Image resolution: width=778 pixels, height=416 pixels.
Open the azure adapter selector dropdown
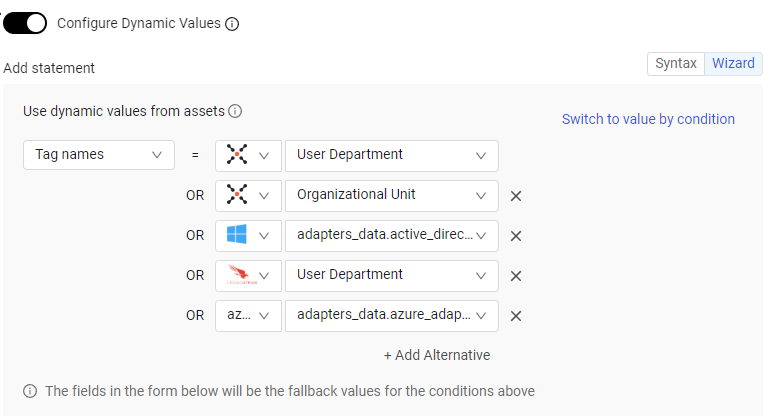(x=248, y=315)
